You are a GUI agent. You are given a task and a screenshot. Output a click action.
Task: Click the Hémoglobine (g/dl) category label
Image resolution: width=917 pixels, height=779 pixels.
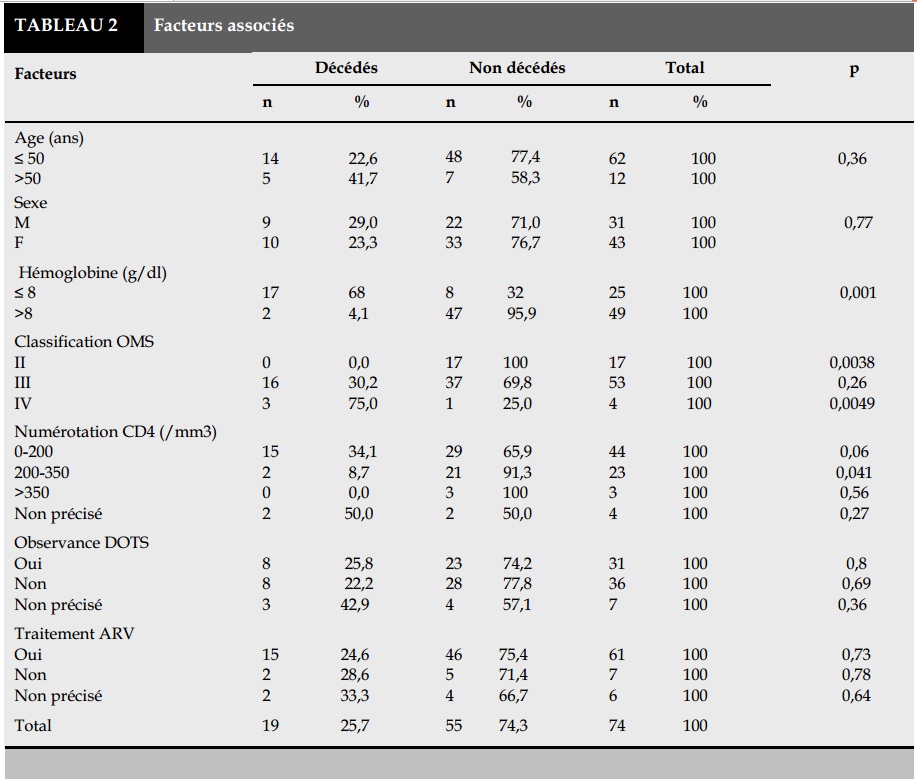92,273
